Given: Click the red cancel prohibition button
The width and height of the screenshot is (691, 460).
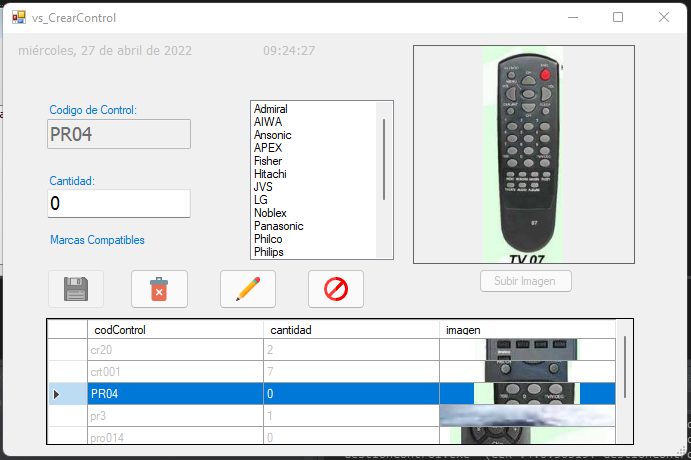Looking at the screenshot, I should tap(336, 289).
